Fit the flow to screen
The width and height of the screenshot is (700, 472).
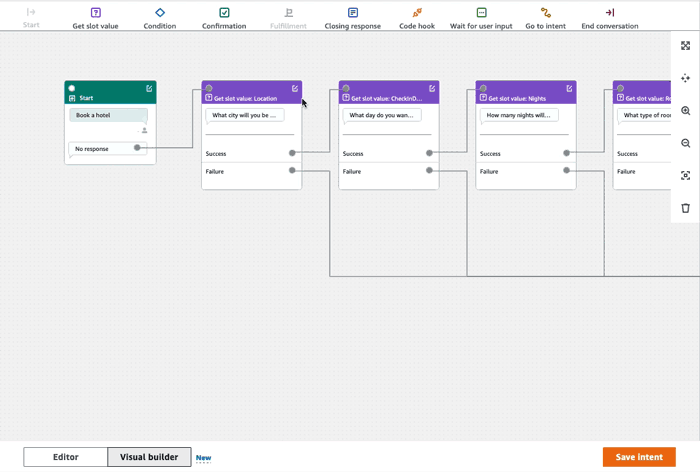pos(685,176)
